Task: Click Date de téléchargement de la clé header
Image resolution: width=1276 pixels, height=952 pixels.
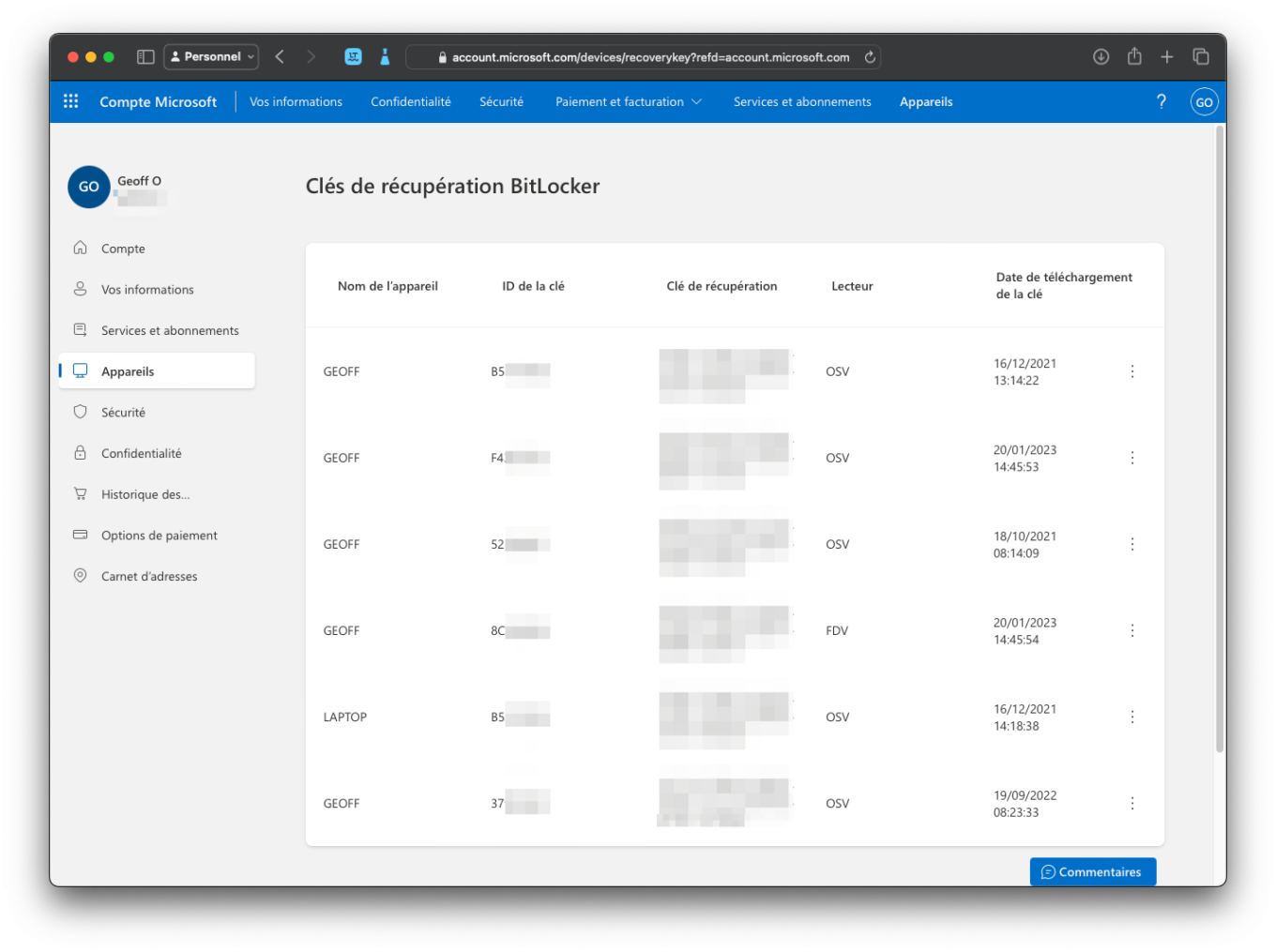Action: click(x=1064, y=285)
